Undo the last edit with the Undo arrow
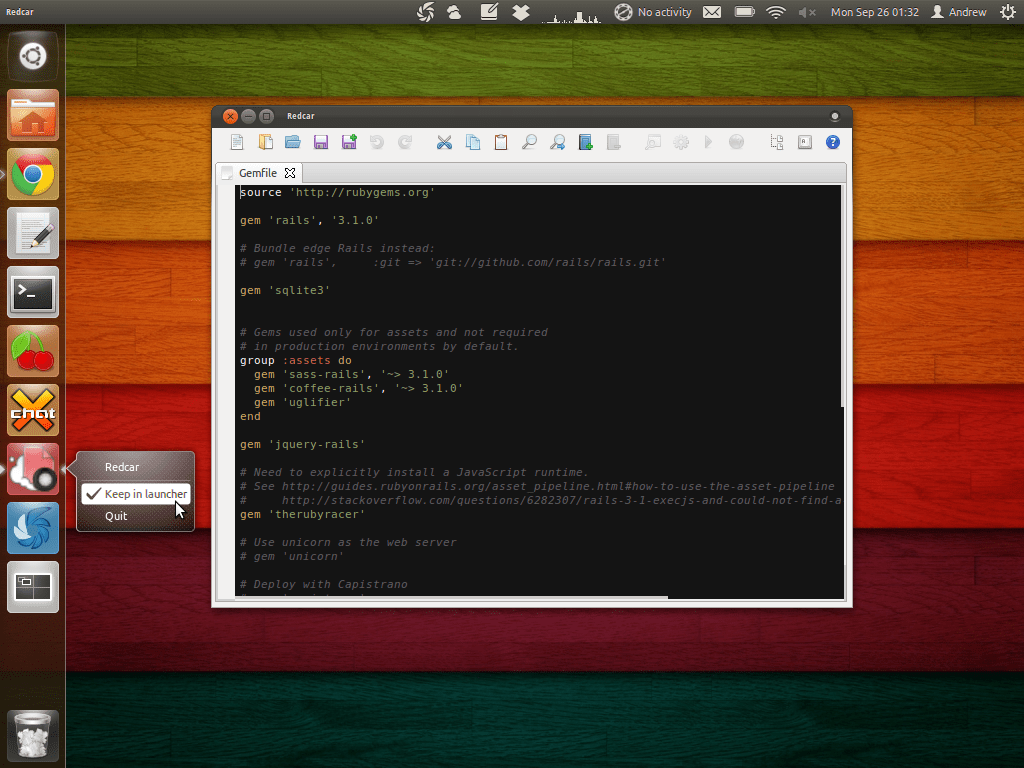The image size is (1024, 768). click(x=376, y=142)
